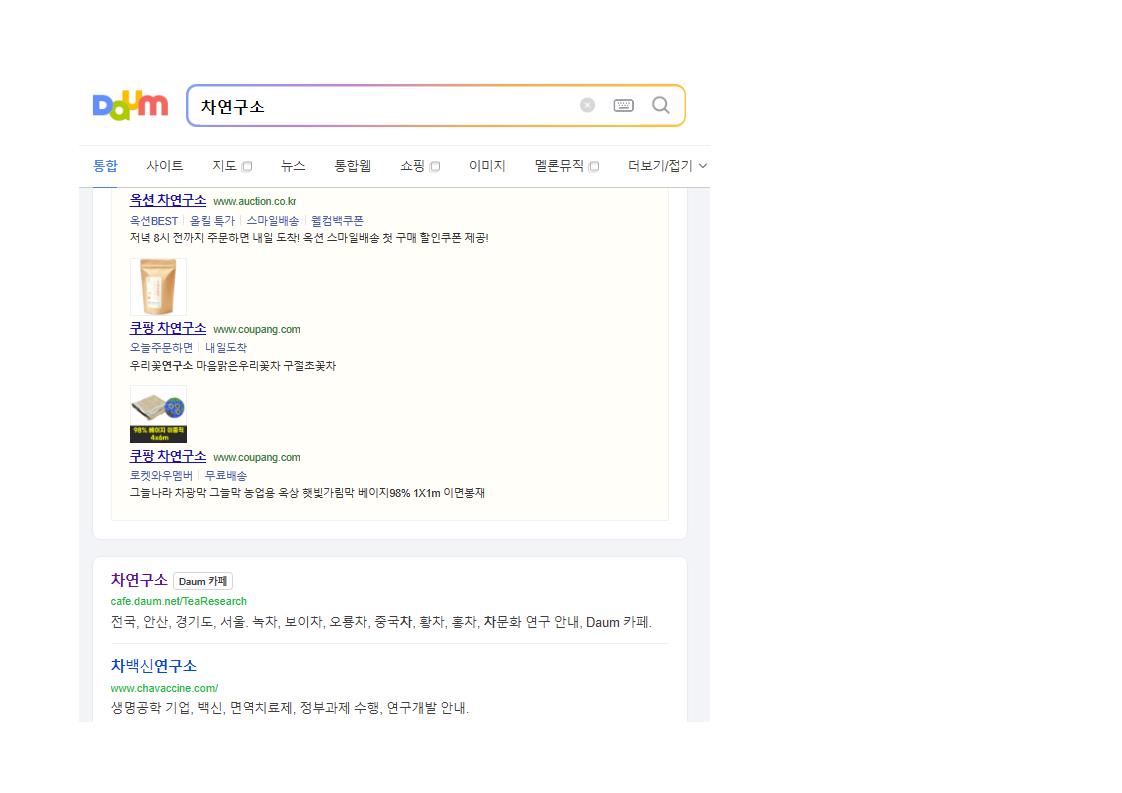This screenshot has height=793, width=1122.
Task: Open the new-window icon beside 지도
Action: point(247,167)
